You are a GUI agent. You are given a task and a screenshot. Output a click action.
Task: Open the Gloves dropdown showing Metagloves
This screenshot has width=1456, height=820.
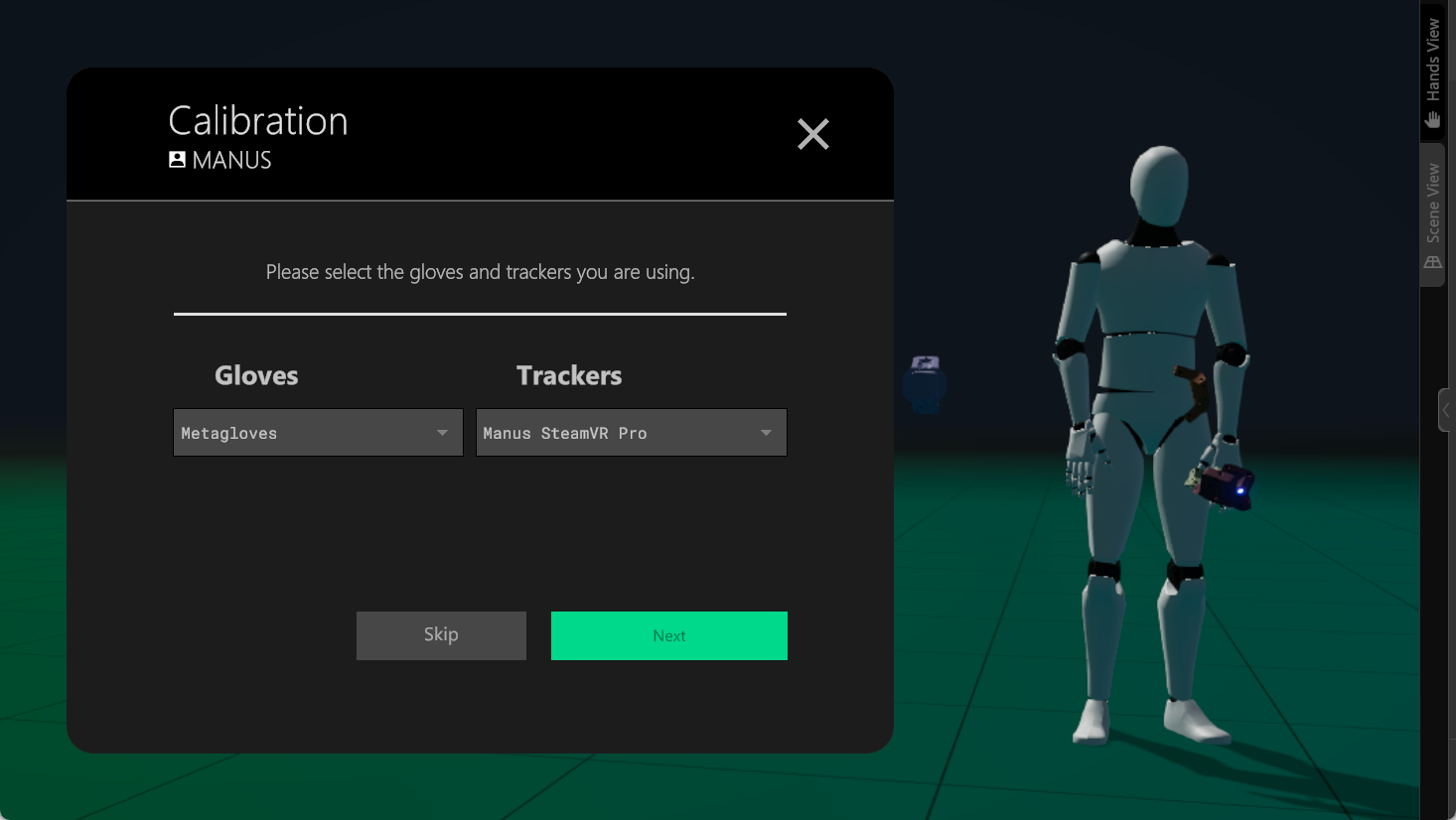318,433
